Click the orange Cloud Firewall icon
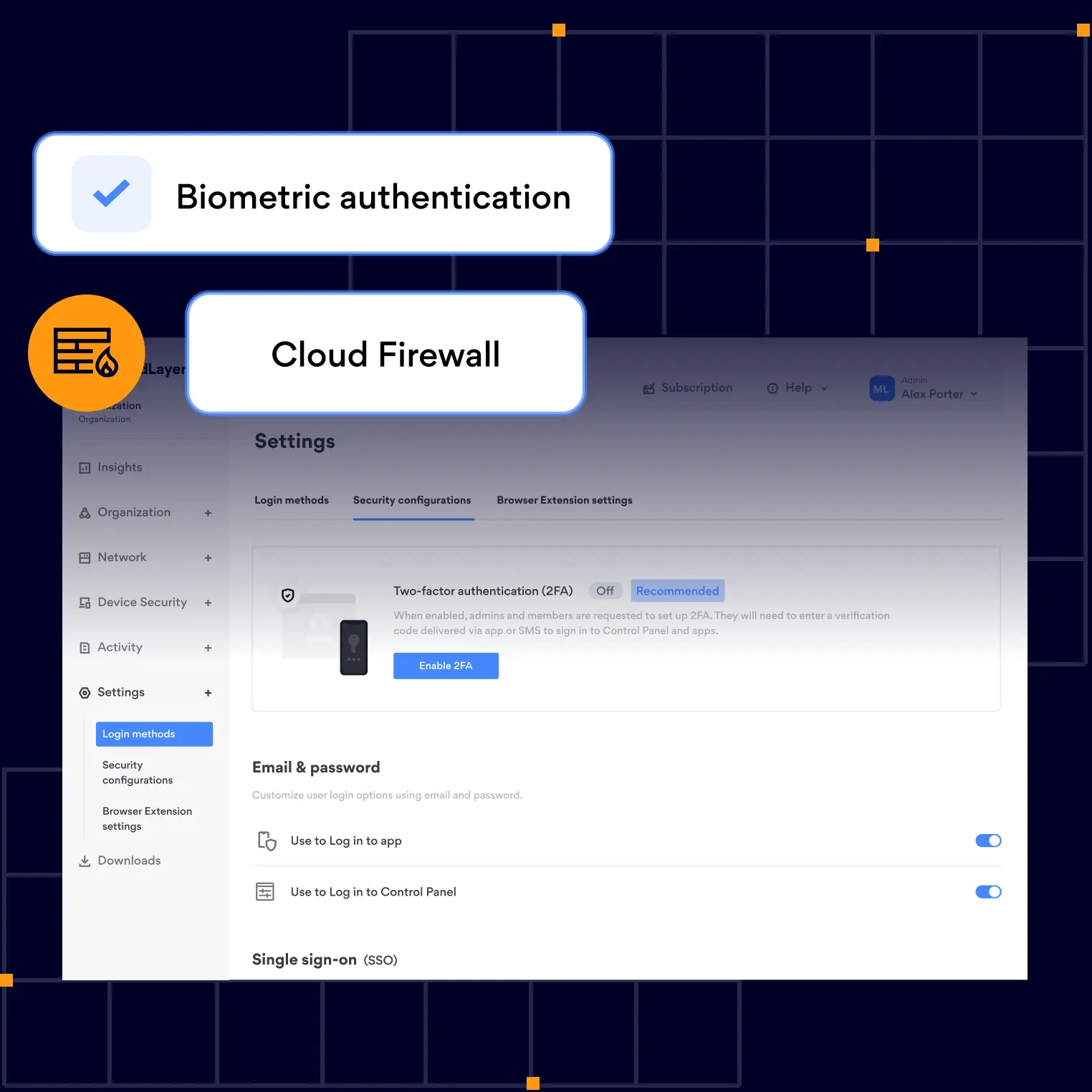Image resolution: width=1092 pixels, height=1092 pixels. click(x=86, y=353)
